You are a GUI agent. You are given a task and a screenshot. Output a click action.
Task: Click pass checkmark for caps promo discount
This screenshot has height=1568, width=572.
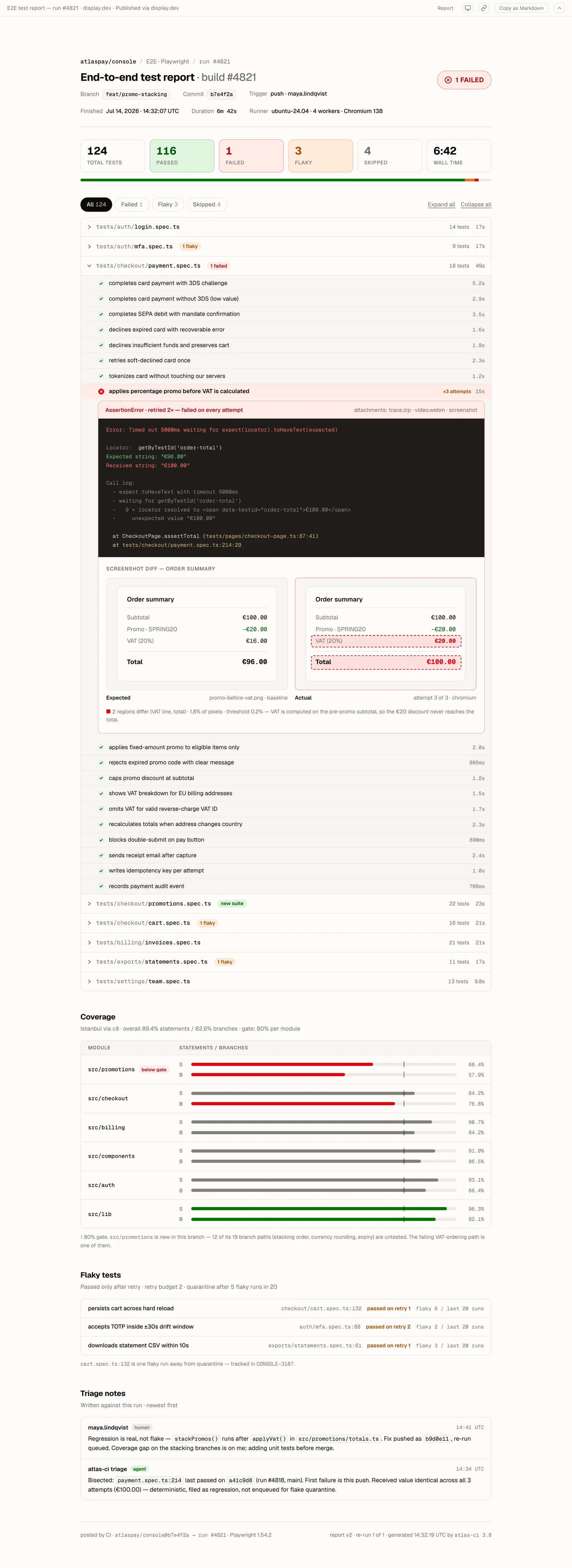(x=101, y=779)
